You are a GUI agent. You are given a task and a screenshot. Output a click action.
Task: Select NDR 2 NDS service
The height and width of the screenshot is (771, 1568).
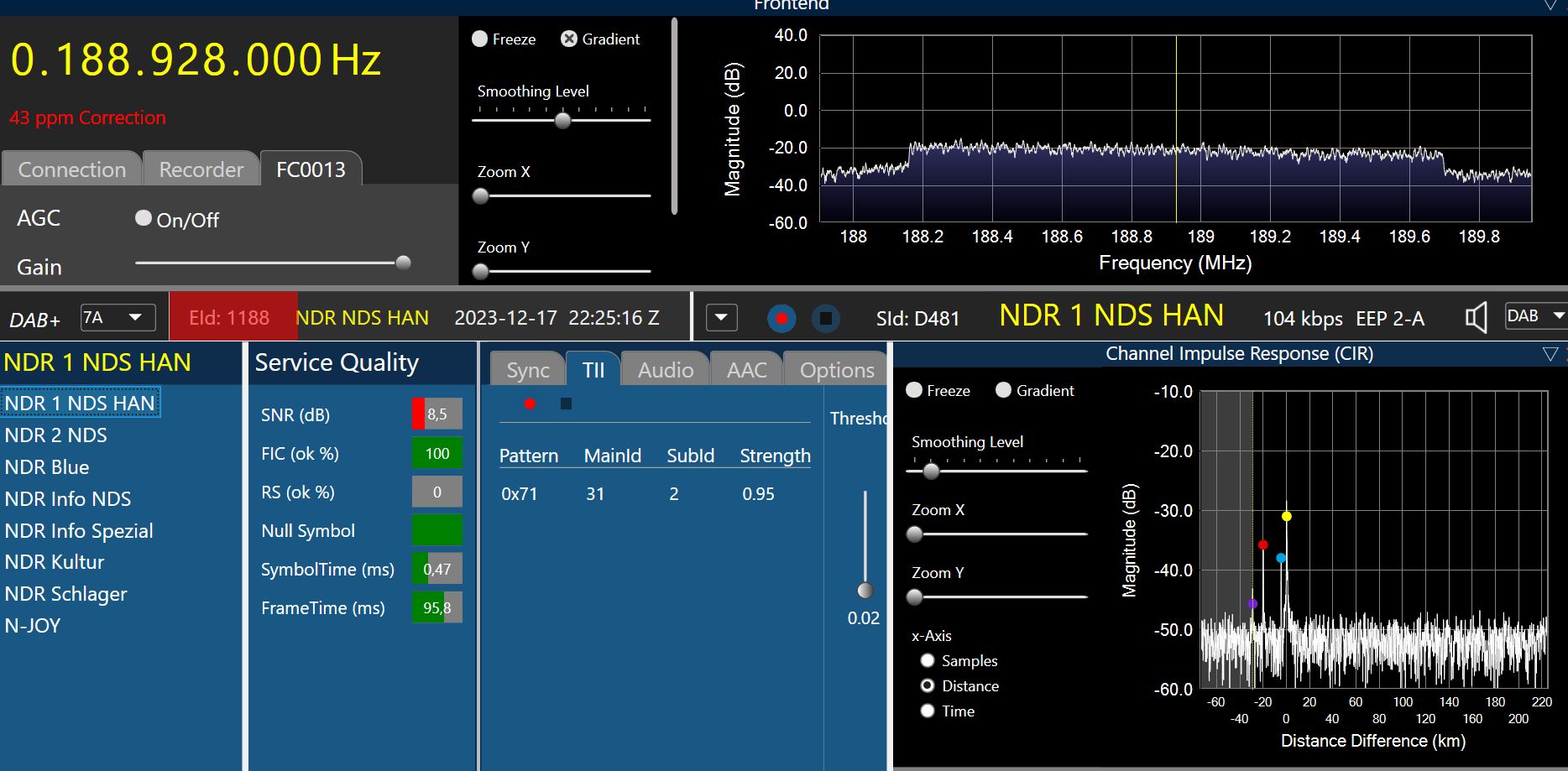point(55,435)
